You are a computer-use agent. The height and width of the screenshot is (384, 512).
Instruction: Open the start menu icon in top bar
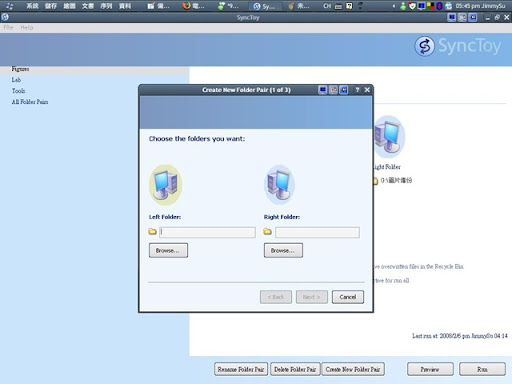(10, 6)
